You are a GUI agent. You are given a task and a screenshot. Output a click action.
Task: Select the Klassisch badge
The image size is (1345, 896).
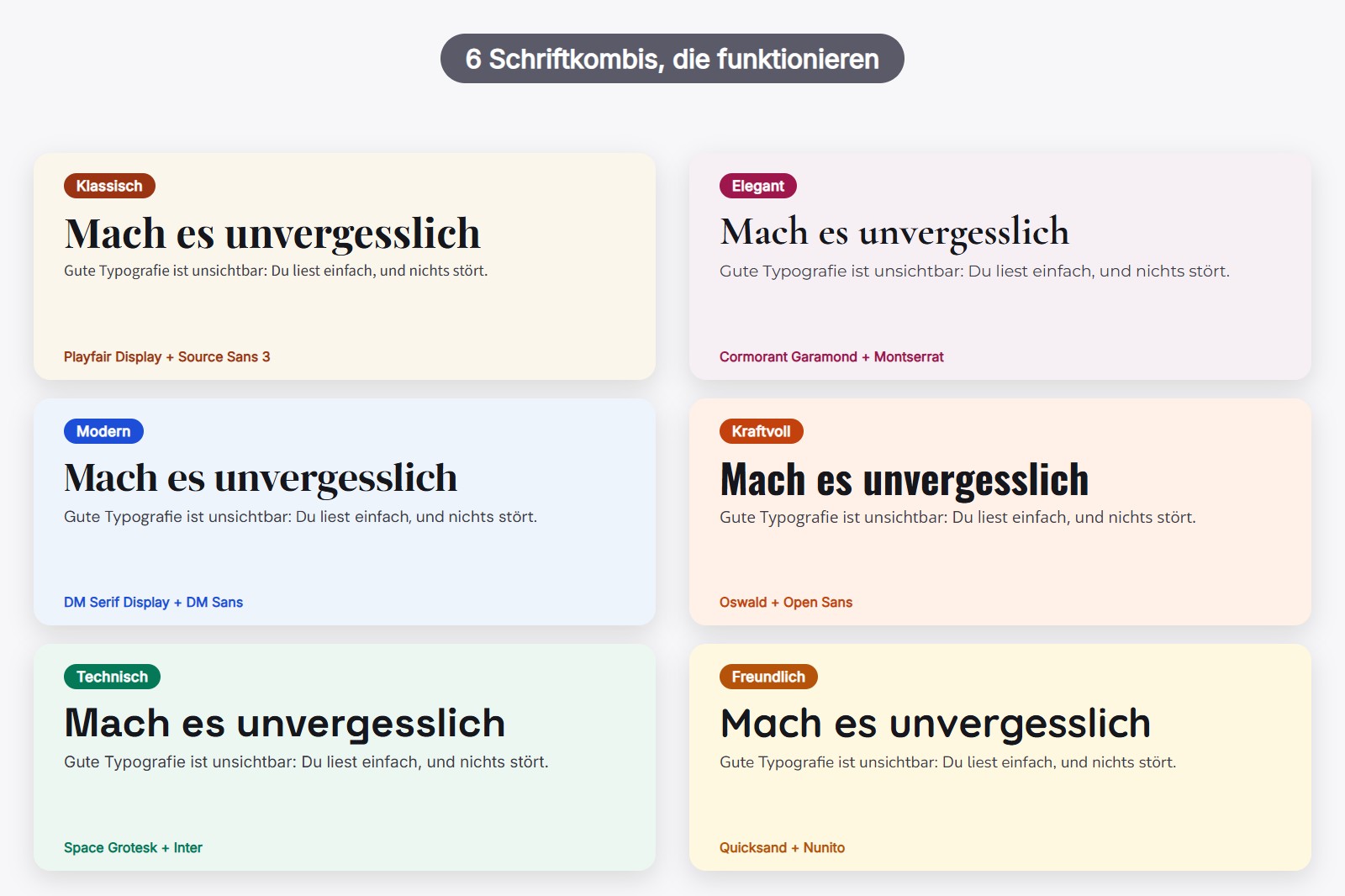coord(109,186)
